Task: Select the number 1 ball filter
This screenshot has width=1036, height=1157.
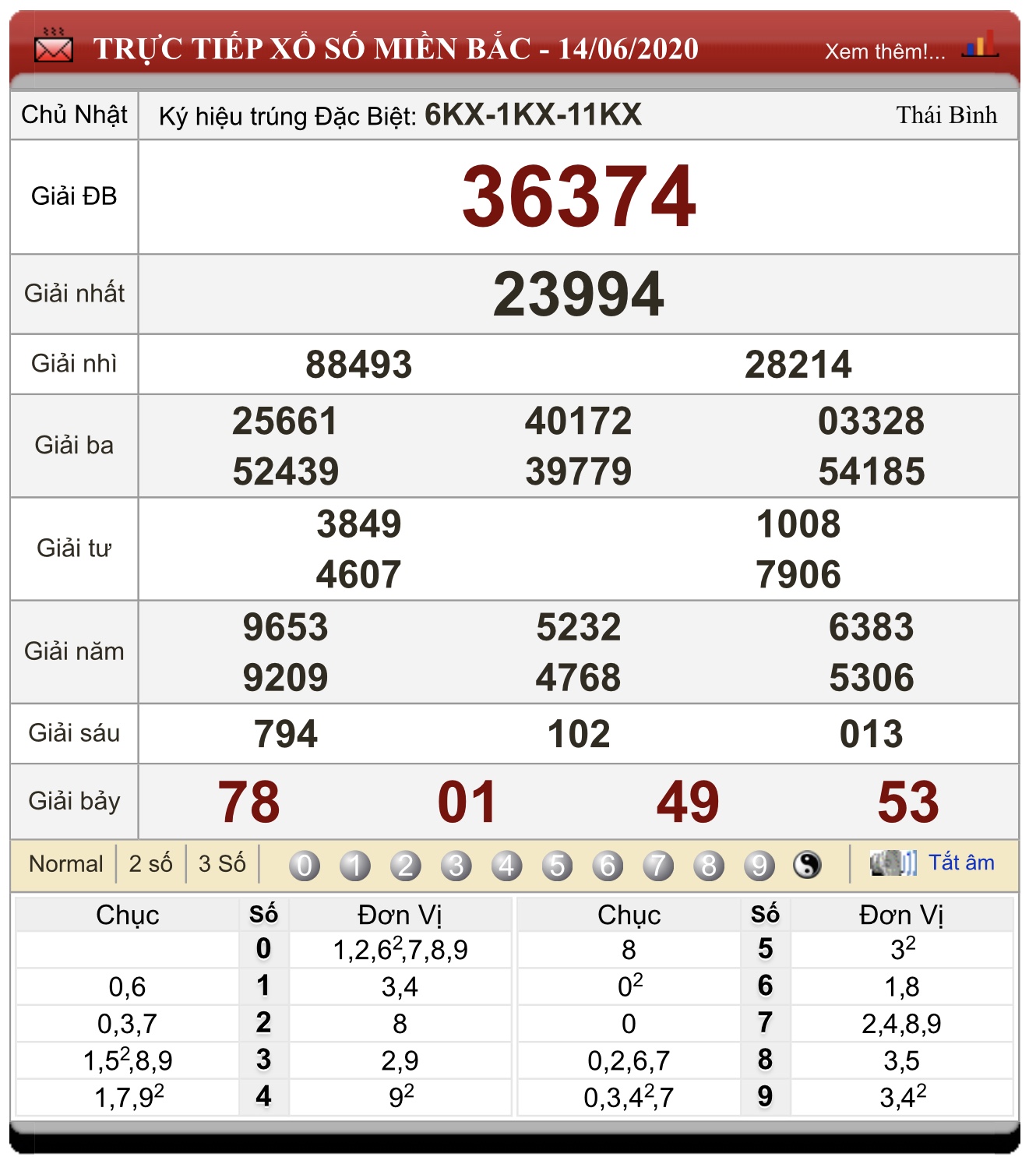Action: [355, 866]
